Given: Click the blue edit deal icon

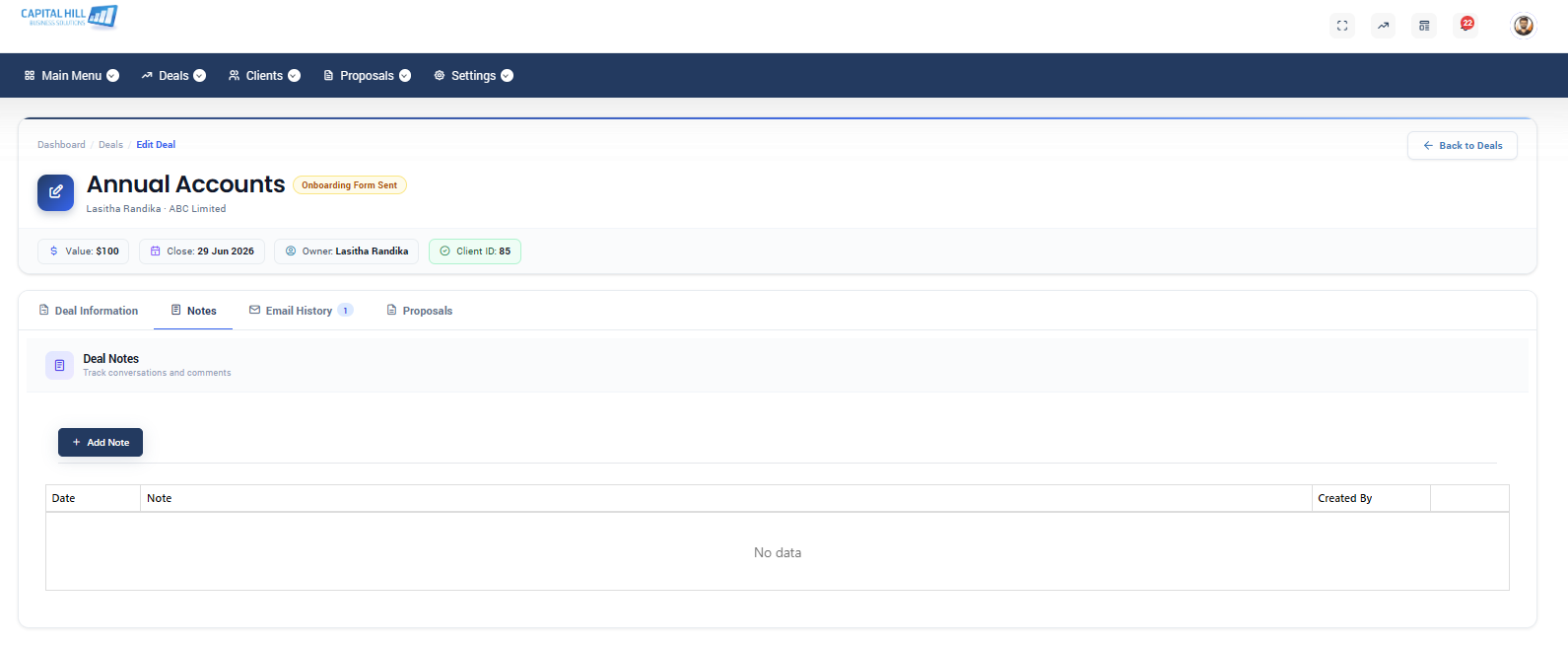Looking at the screenshot, I should [55, 192].
